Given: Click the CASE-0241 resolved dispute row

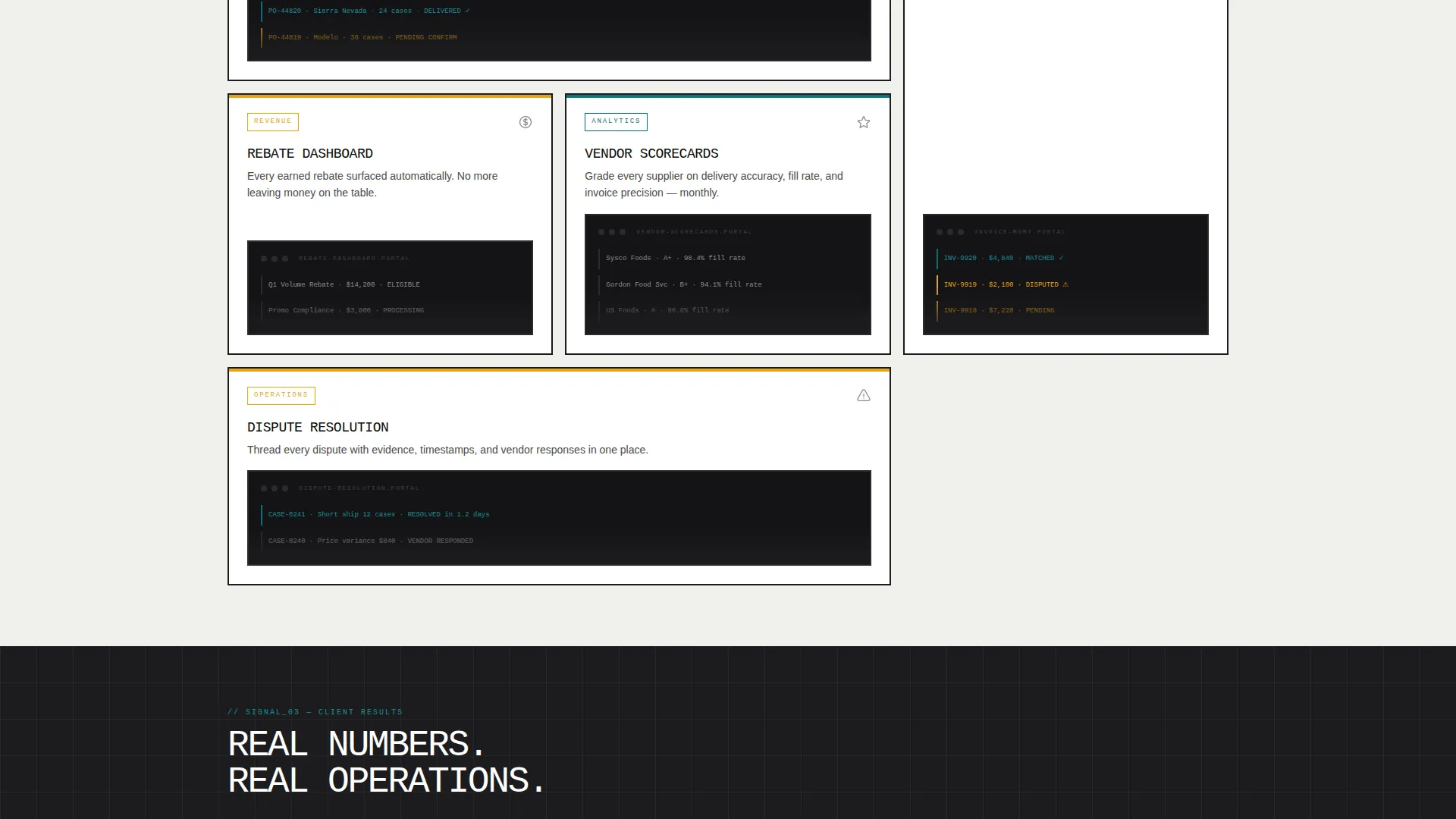Looking at the screenshot, I should pyautogui.click(x=559, y=514).
